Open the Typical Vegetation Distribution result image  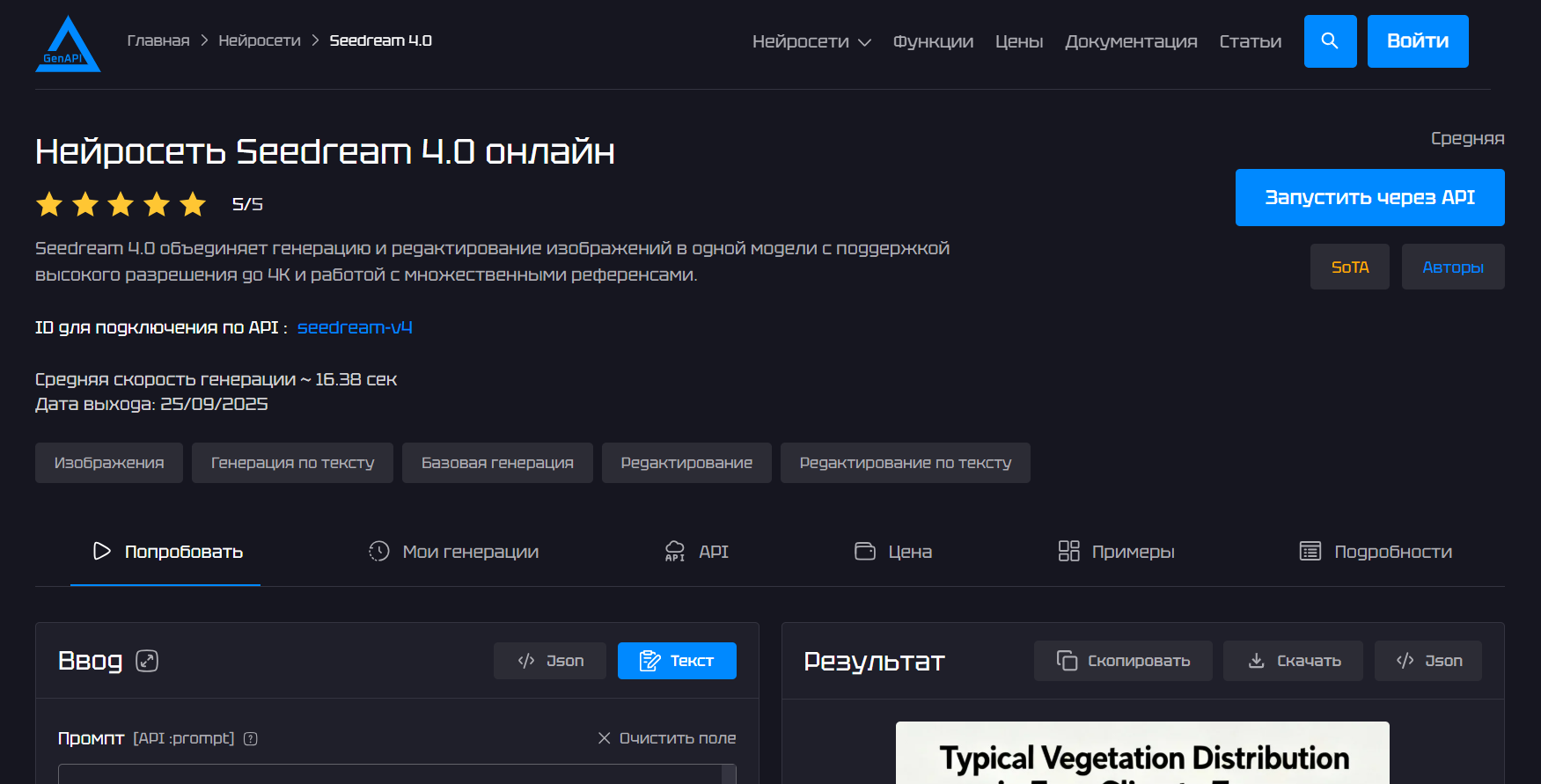click(x=1142, y=753)
